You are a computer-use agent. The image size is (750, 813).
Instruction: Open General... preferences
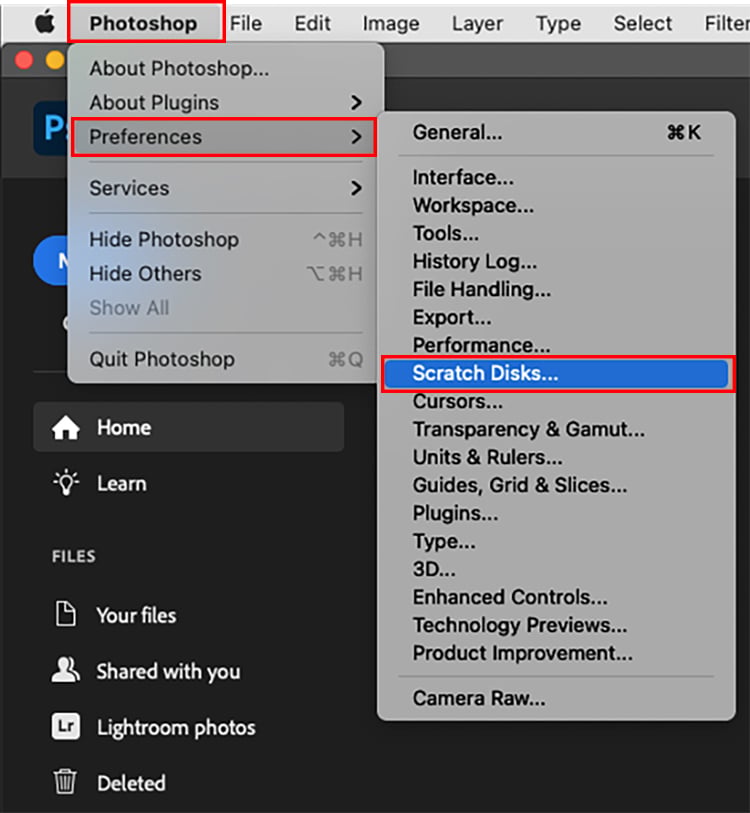click(556, 133)
